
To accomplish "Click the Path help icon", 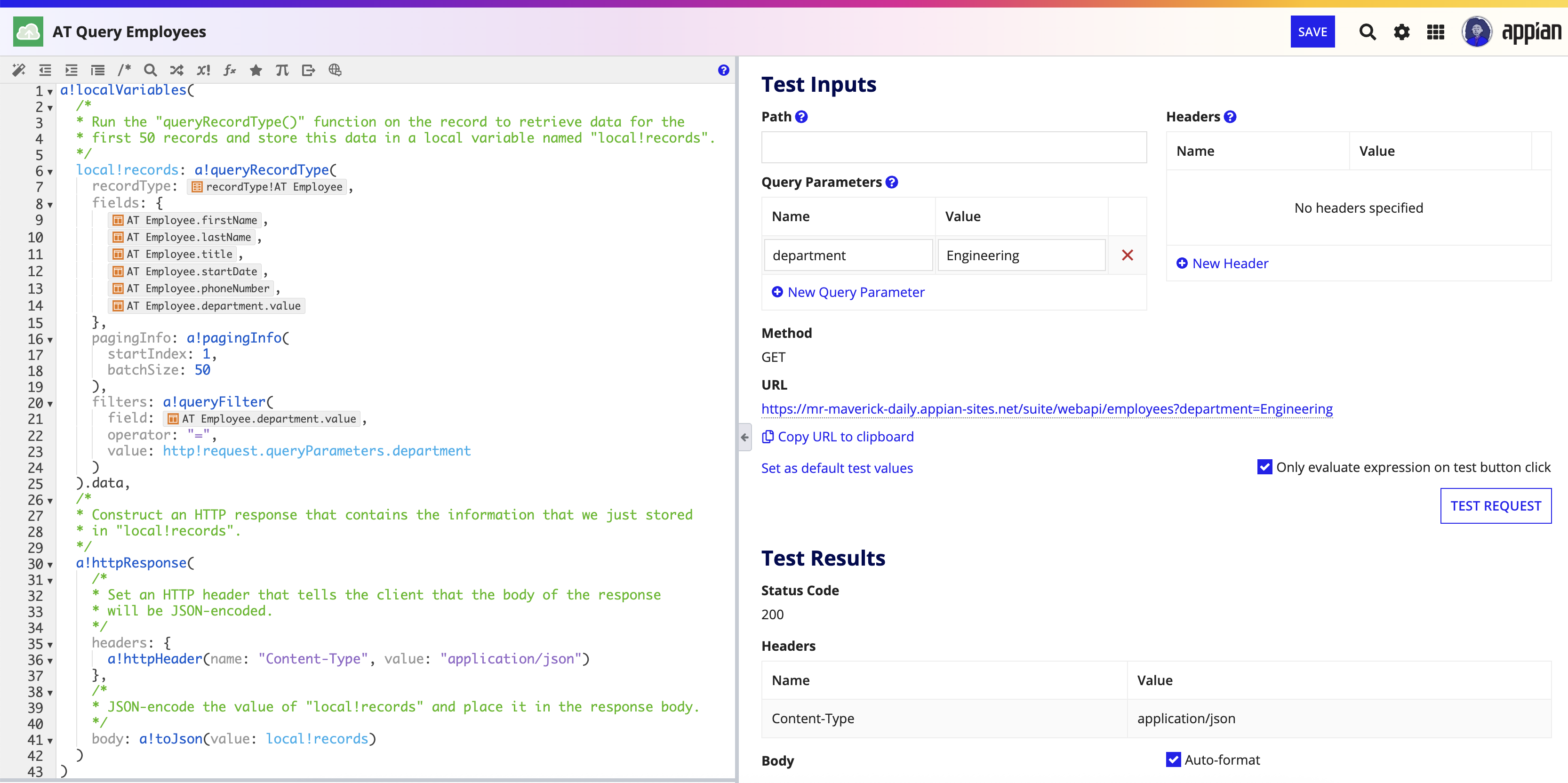I will coord(802,117).
